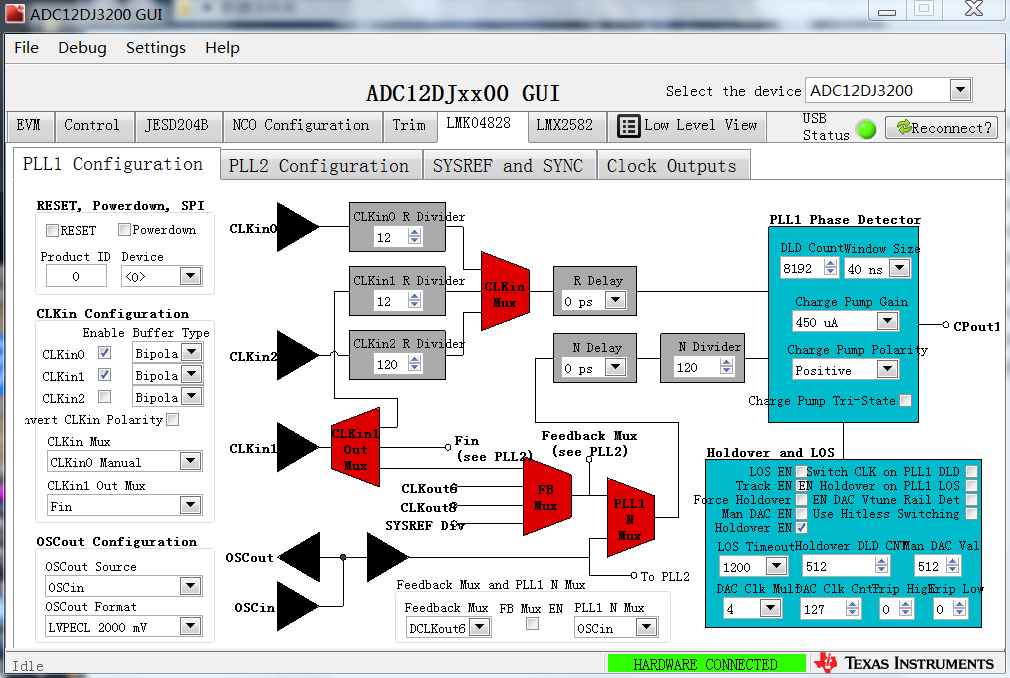This screenshot has width=1010, height=678.
Task: Open the R Delay dropdown
Action: [x=615, y=300]
